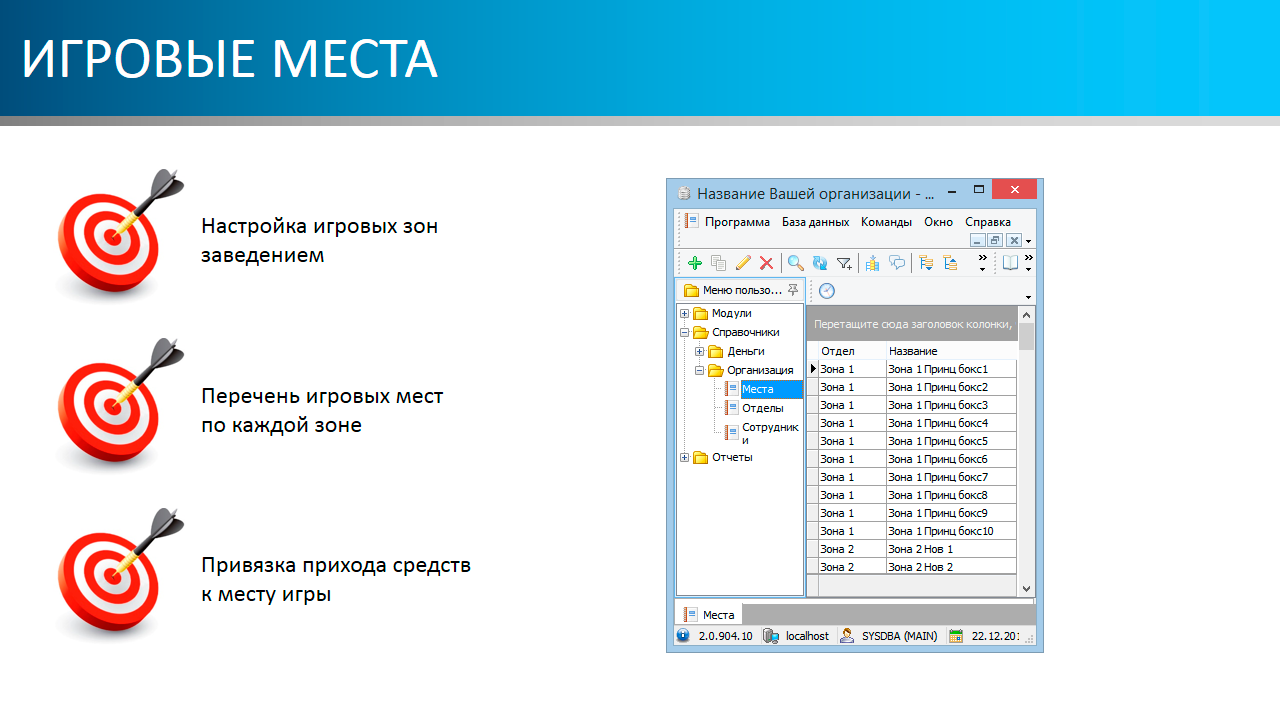Click the speech bubbles comments icon
The image size is (1280, 720).
point(897,263)
